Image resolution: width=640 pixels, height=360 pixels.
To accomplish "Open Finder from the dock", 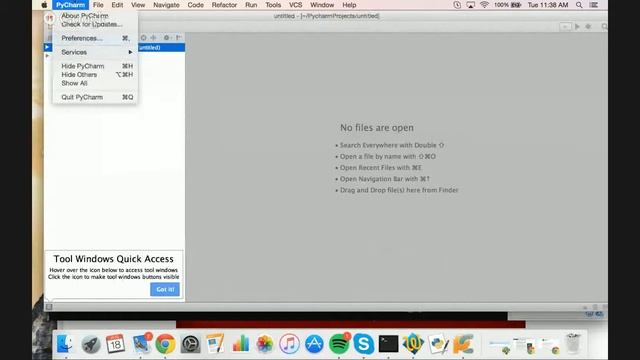I will coord(65,344).
